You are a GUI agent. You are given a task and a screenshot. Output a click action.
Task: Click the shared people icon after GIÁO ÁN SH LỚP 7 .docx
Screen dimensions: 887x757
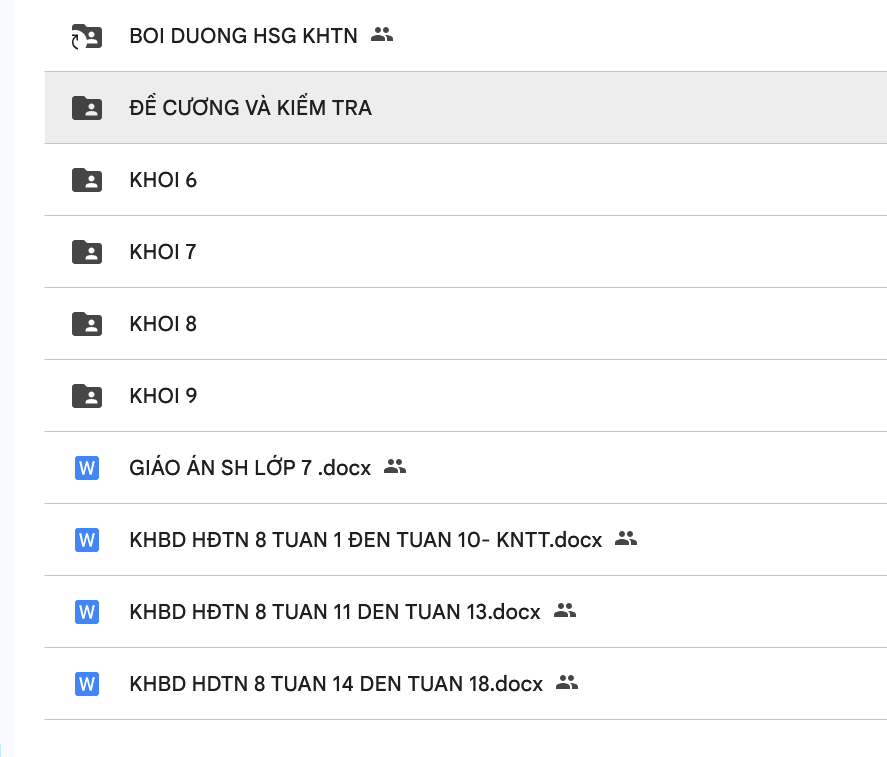tap(395, 466)
